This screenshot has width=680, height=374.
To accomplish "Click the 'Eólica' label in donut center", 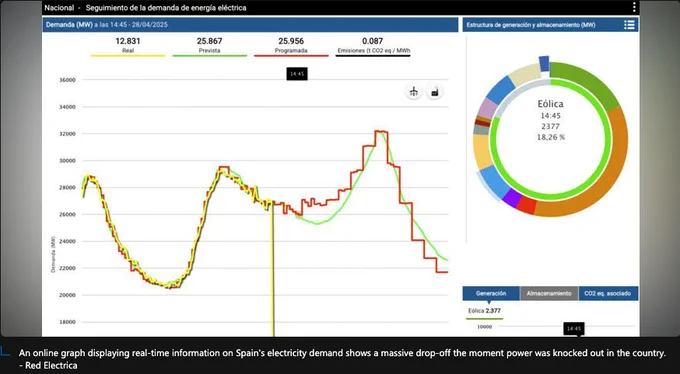I will click(550, 104).
